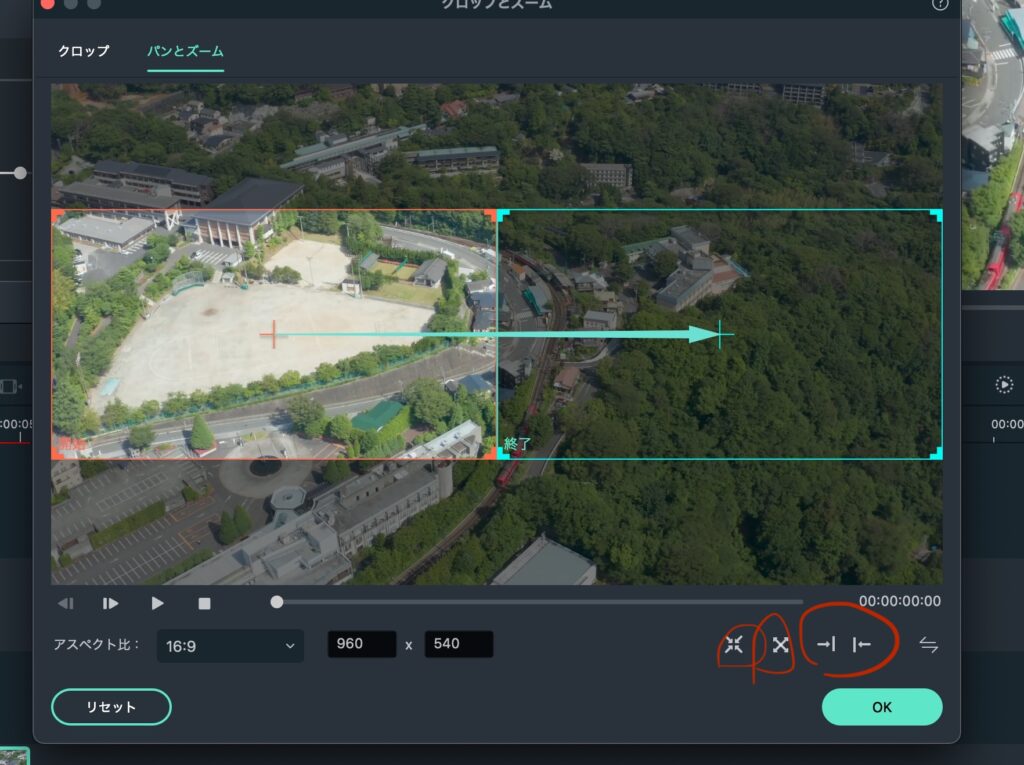Switch to the クロップ tab
The image size is (1024, 765).
(83, 51)
